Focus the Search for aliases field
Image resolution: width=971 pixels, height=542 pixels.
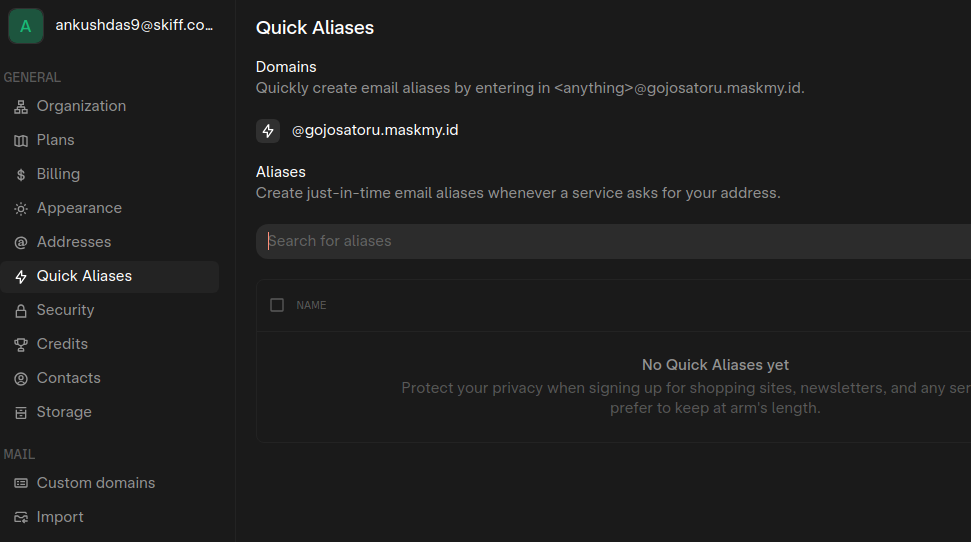(600, 241)
